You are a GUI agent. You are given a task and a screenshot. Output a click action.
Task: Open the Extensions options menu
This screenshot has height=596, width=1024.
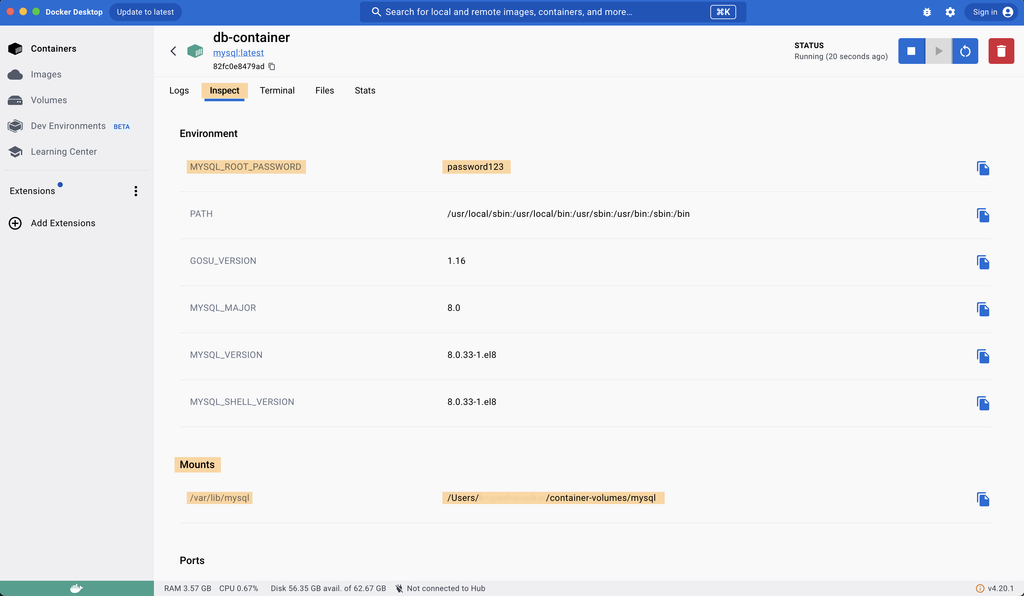(x=135, y=190)
